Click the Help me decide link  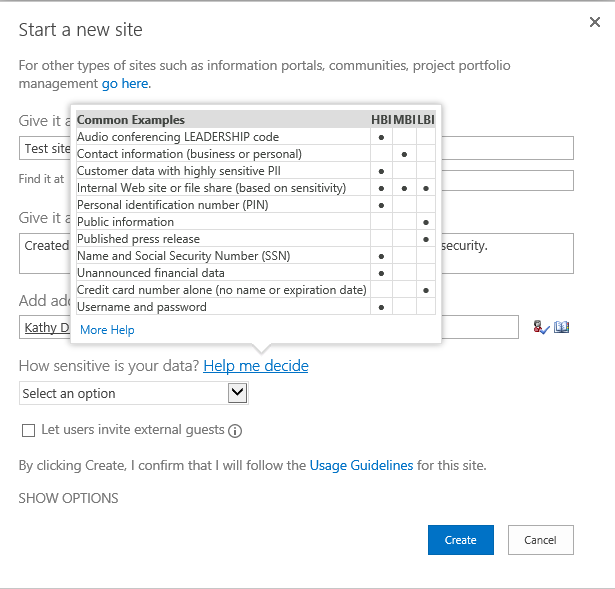point(256,366)
